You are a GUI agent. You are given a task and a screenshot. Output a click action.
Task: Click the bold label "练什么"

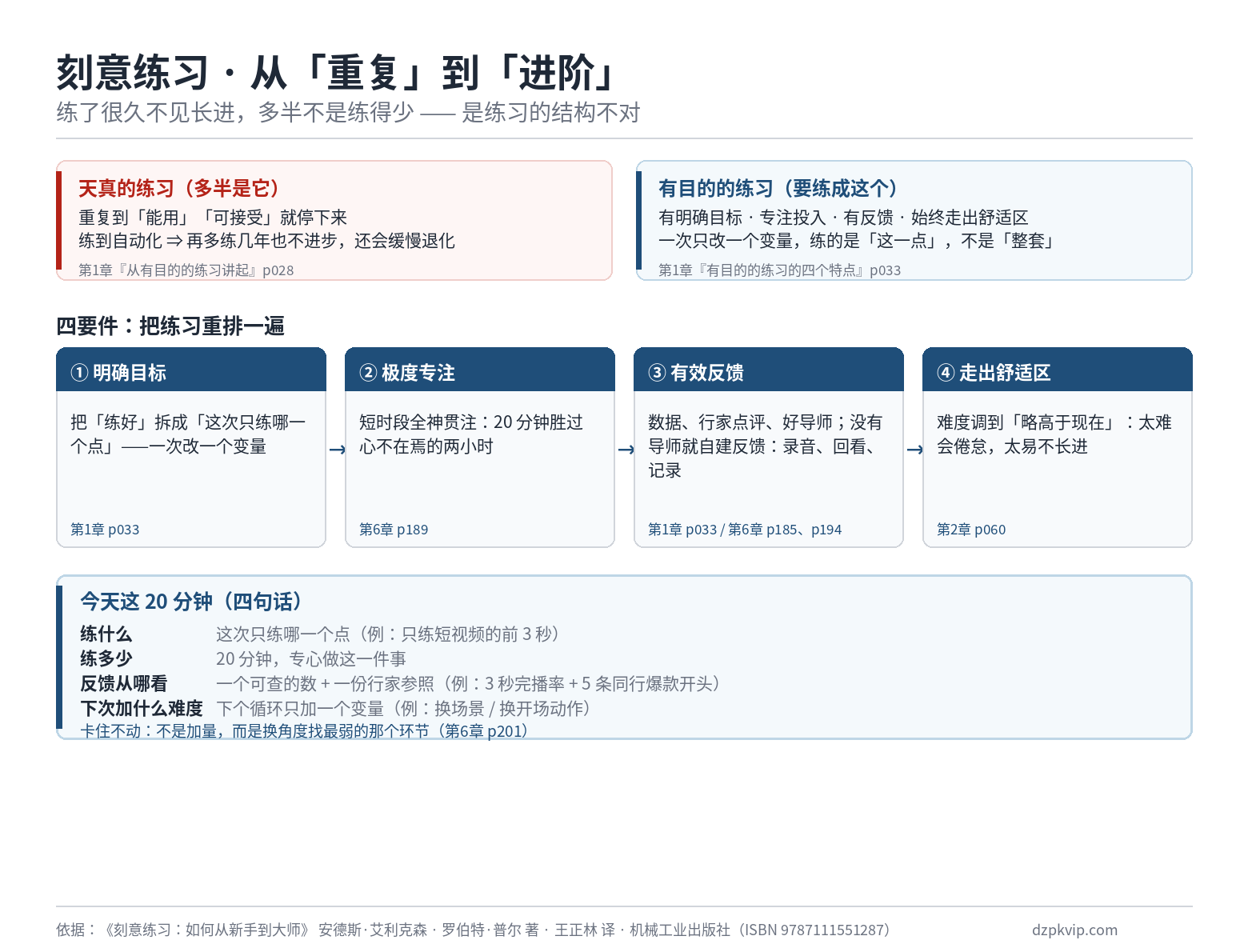(106, 634)
